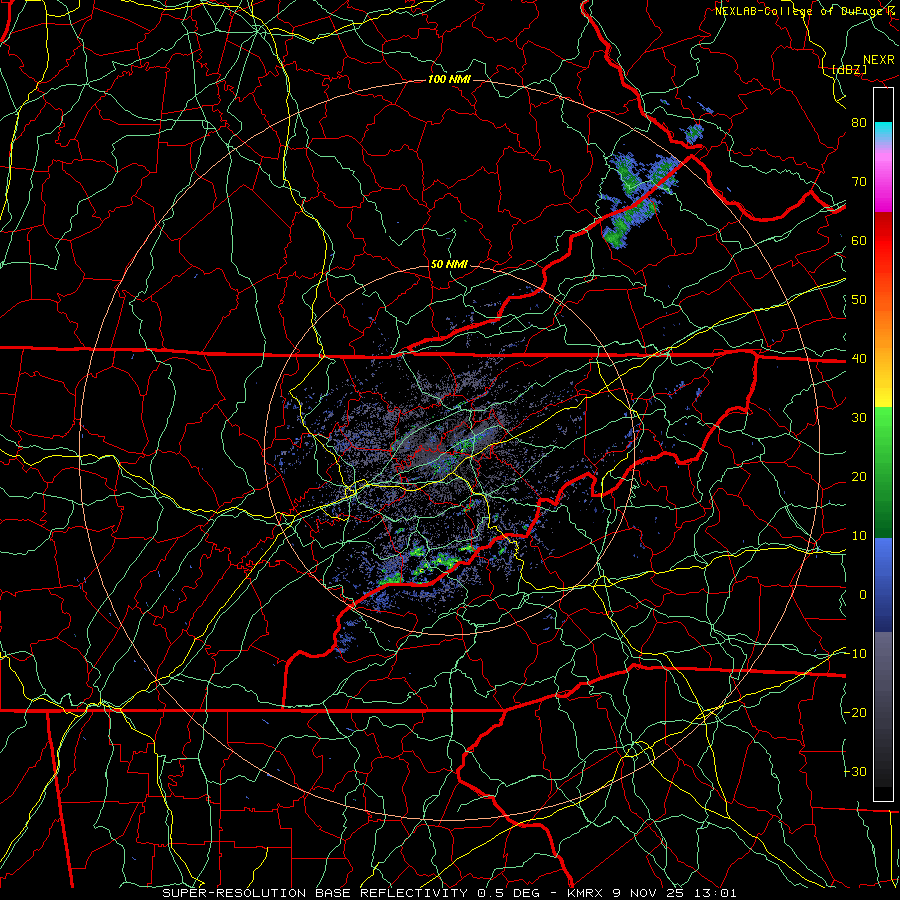Click the 13:01 timestamp in caption

[x=716, y=893]
